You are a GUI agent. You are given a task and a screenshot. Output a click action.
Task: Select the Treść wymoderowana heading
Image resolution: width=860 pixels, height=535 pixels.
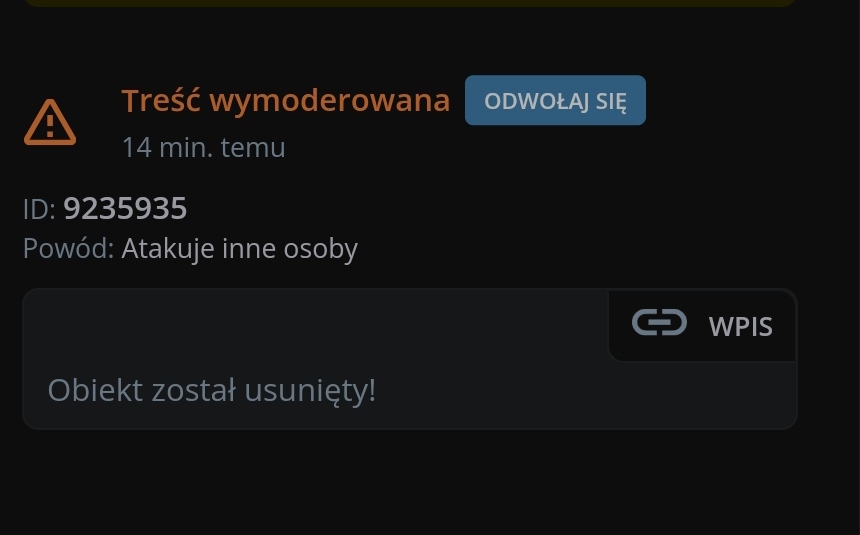click(286, 101)
